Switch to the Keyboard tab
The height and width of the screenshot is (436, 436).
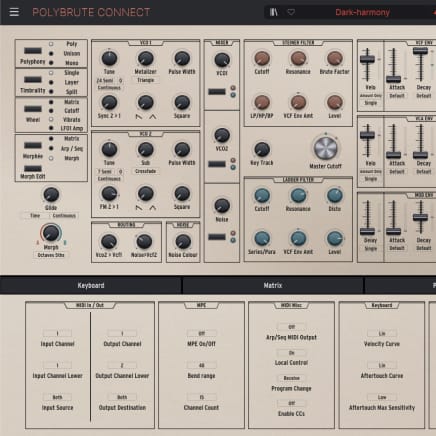coord(91,286)
